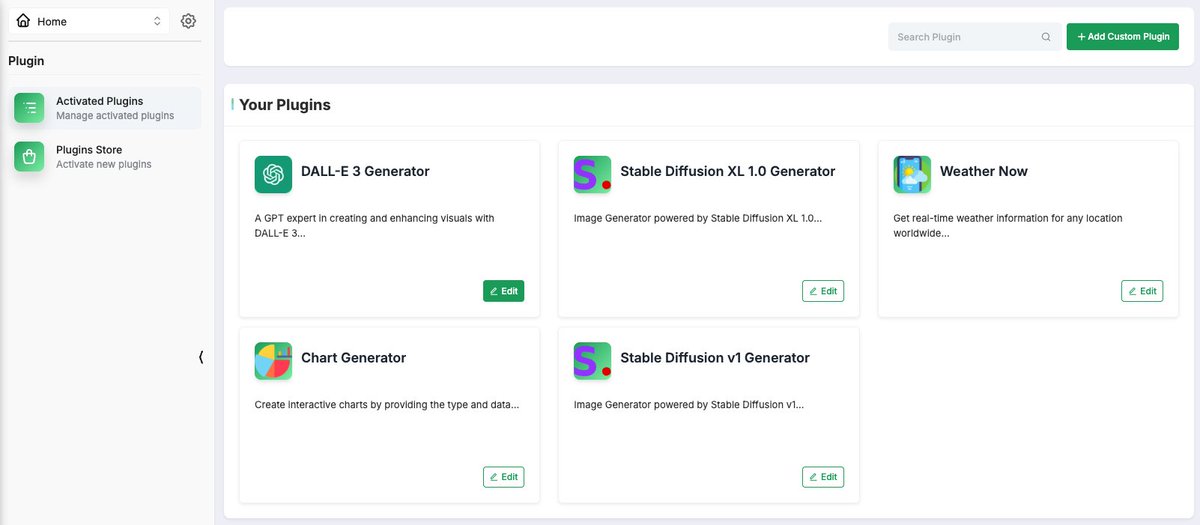The image size is (1200, 525).
Task: Edit the Weather Now plugin
Action: coord(1142,291)
